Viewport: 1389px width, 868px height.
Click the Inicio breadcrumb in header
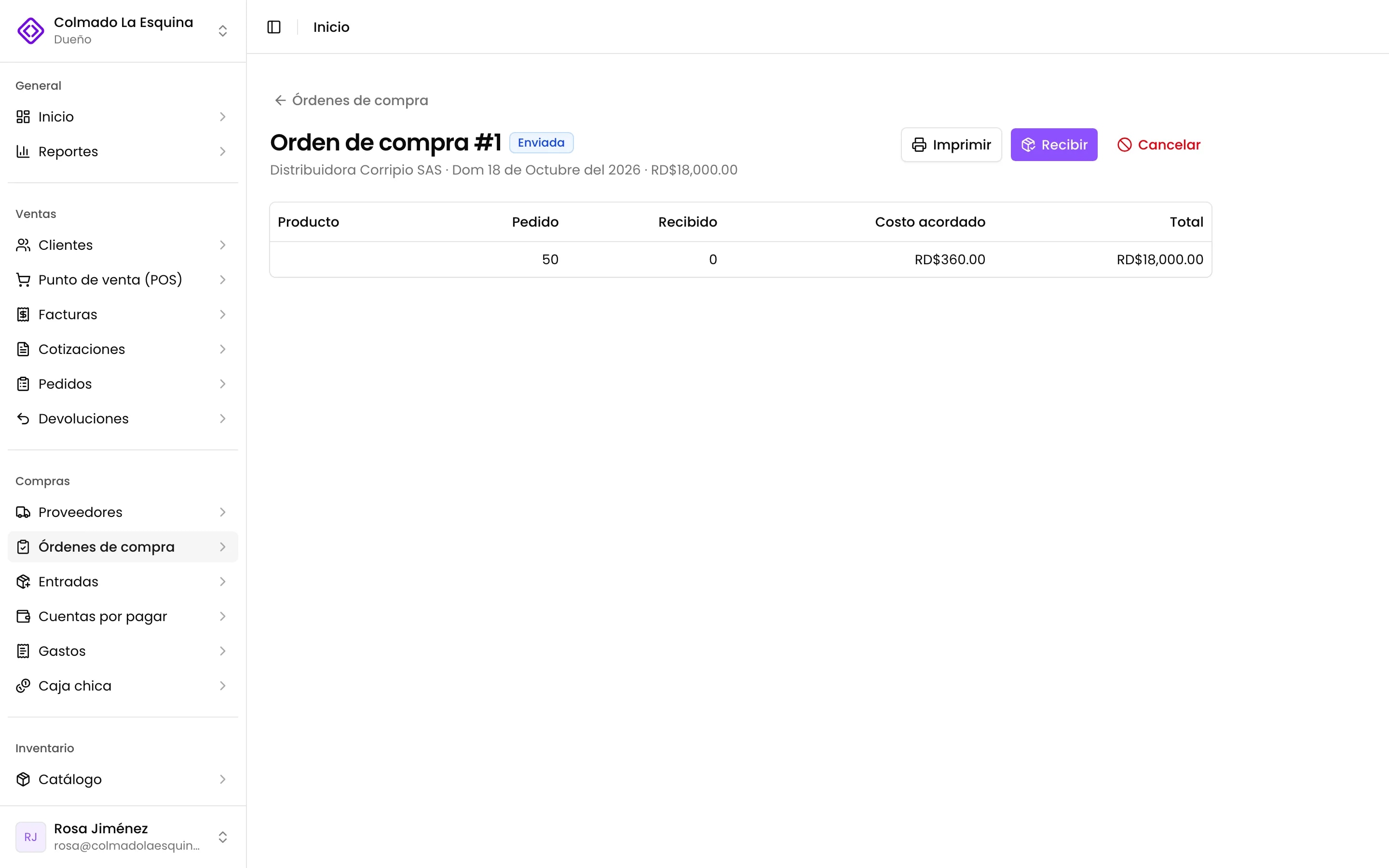[x=331, y=27]
